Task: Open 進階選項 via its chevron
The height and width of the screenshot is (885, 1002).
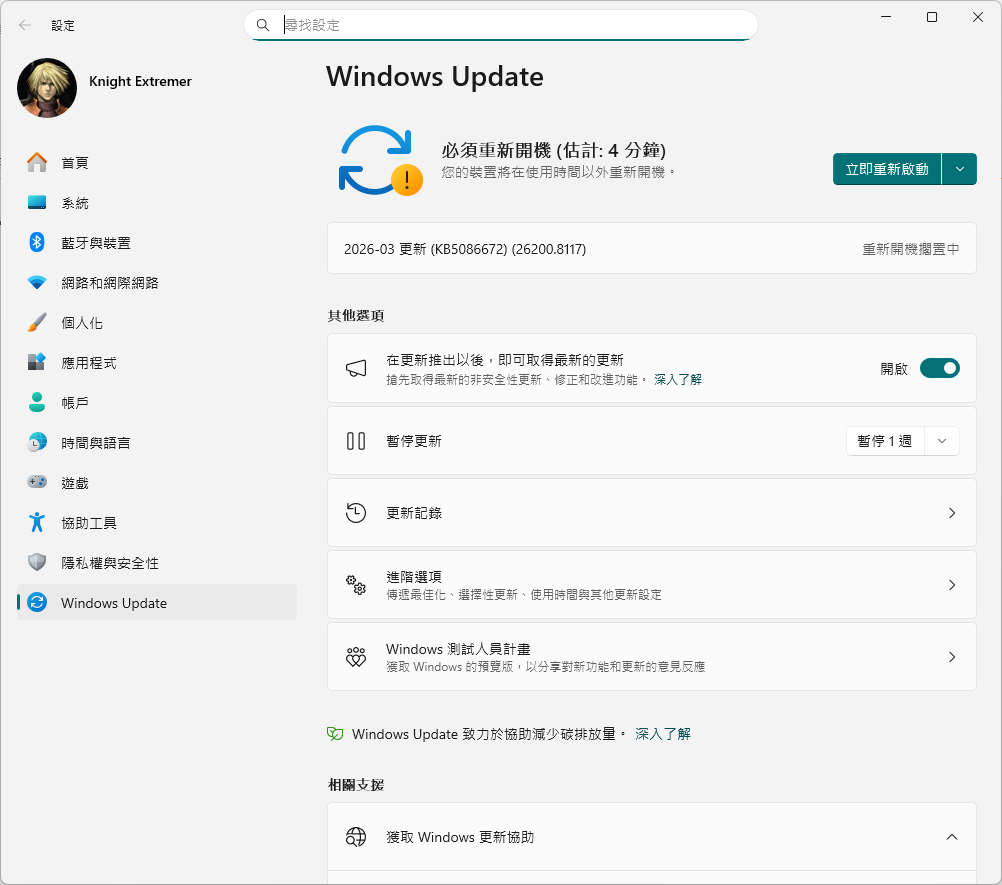Action: tap(952, 585)
